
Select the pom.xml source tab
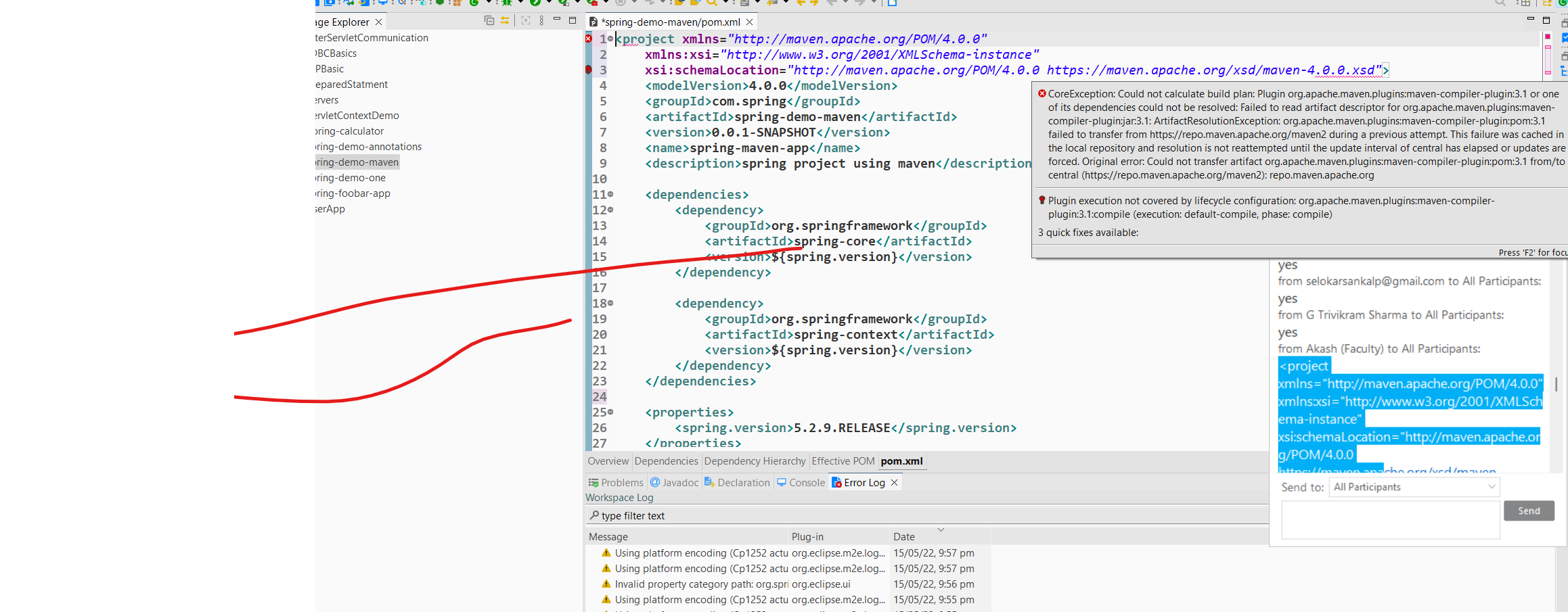coord(901,461)
